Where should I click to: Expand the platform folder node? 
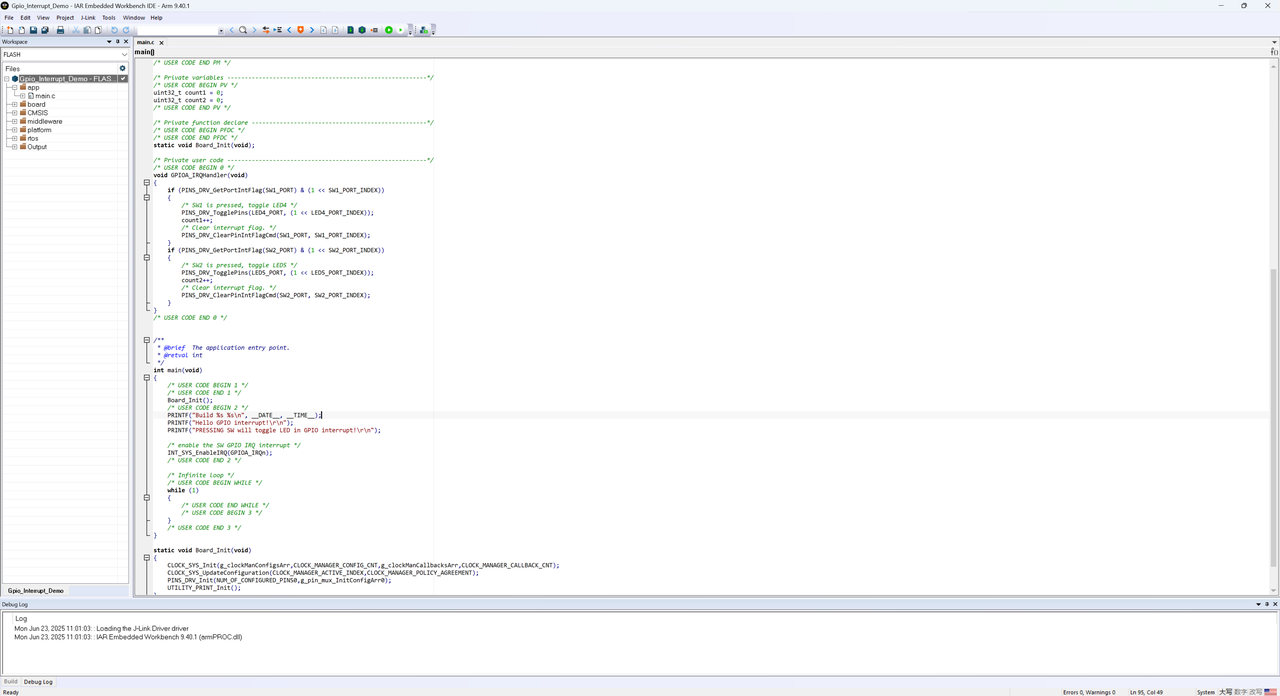point(14,130)
